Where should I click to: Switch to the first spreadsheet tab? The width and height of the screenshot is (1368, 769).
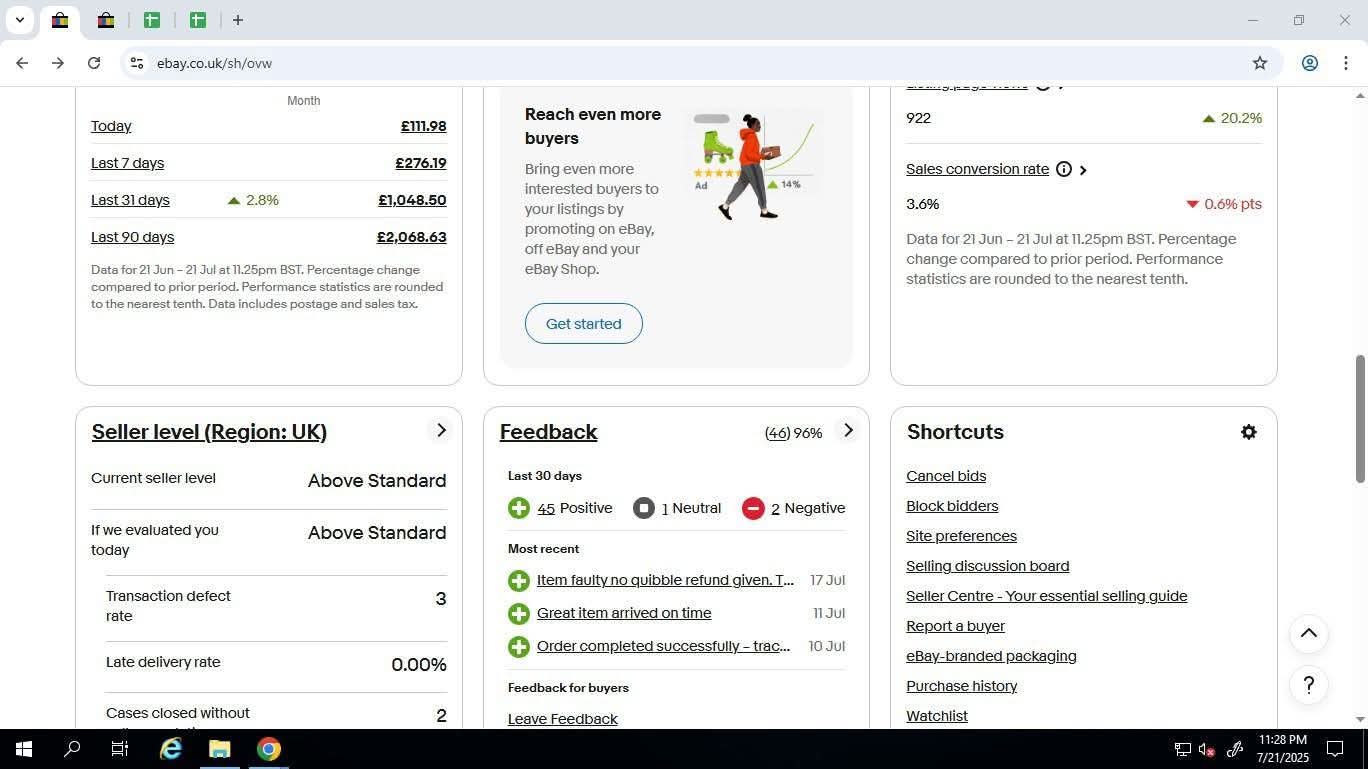click(152, 20)
